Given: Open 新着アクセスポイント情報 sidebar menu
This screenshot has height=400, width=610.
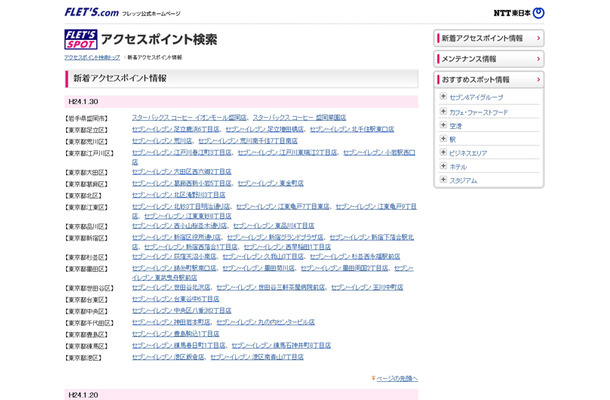Looking at the screenshot, I should click(489, 38).
